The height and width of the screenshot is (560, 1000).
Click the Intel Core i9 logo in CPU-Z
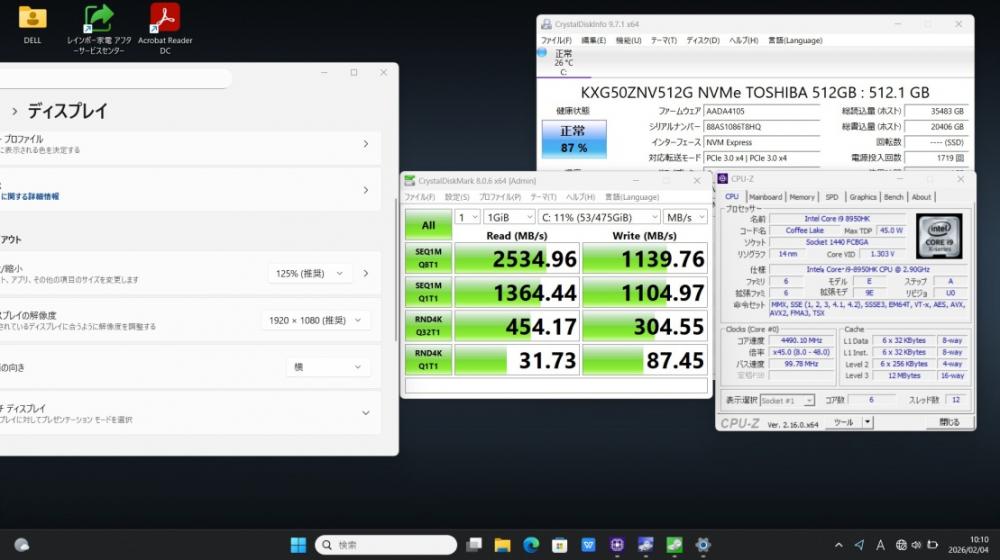(x=939, y=236)
